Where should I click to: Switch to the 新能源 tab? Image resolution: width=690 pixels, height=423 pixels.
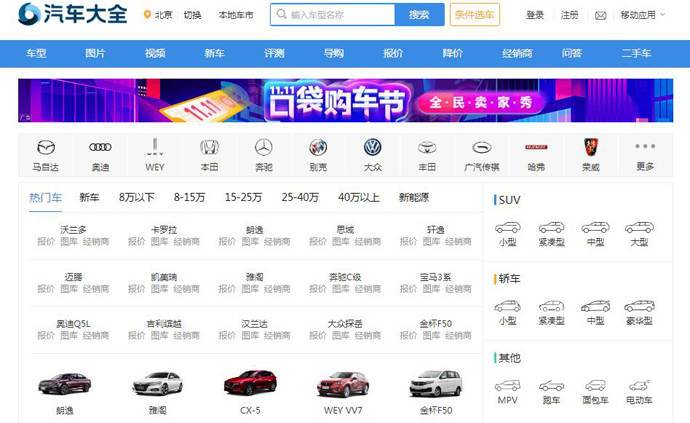coord(414,197)
